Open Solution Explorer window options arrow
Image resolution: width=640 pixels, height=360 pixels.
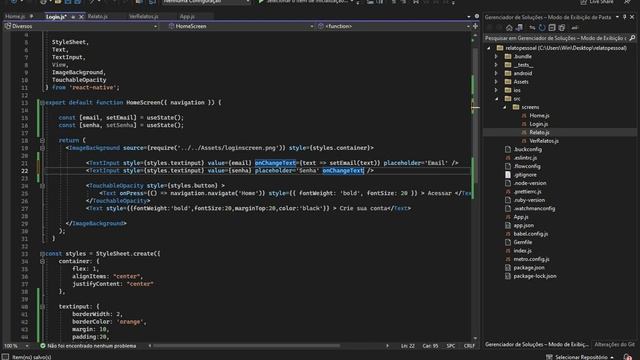[x=617, y=17]
